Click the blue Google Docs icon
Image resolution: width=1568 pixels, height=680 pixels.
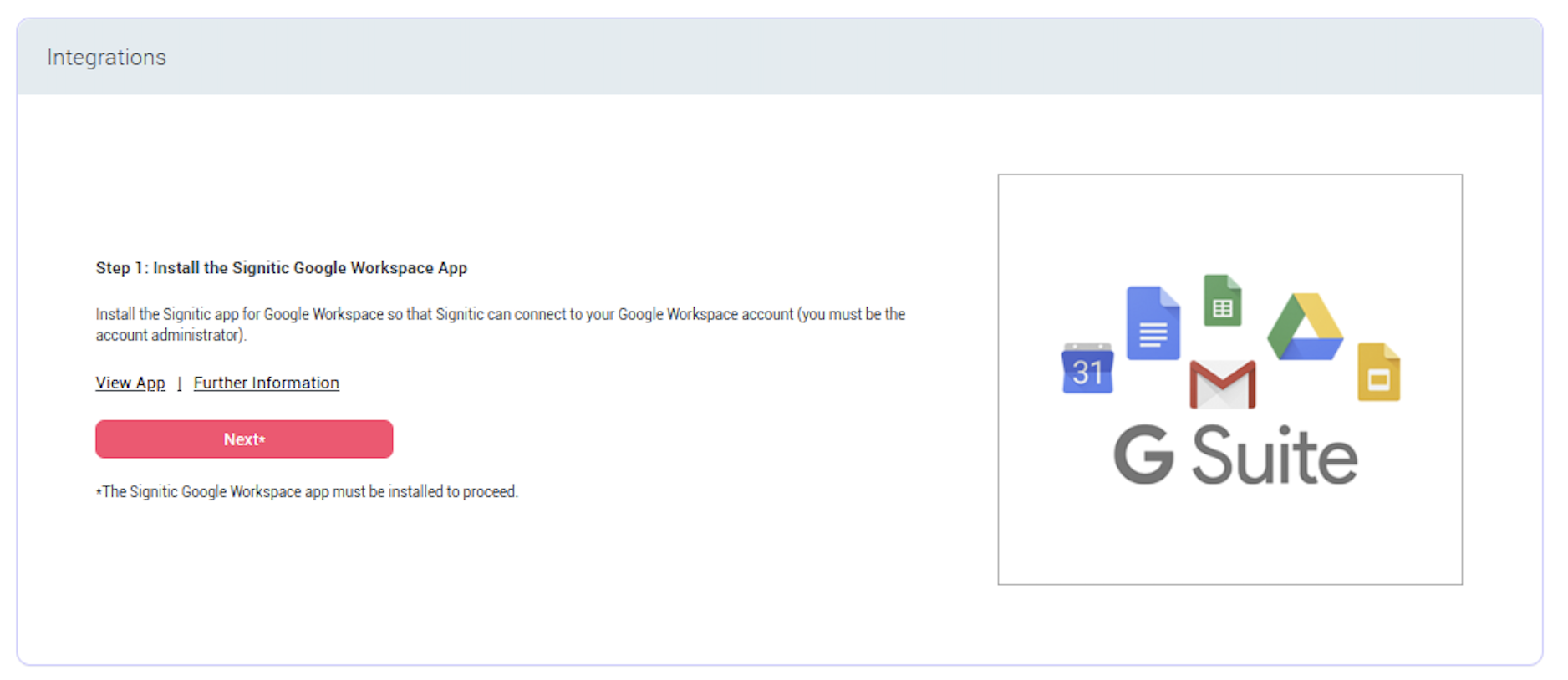coord(1153,322)
